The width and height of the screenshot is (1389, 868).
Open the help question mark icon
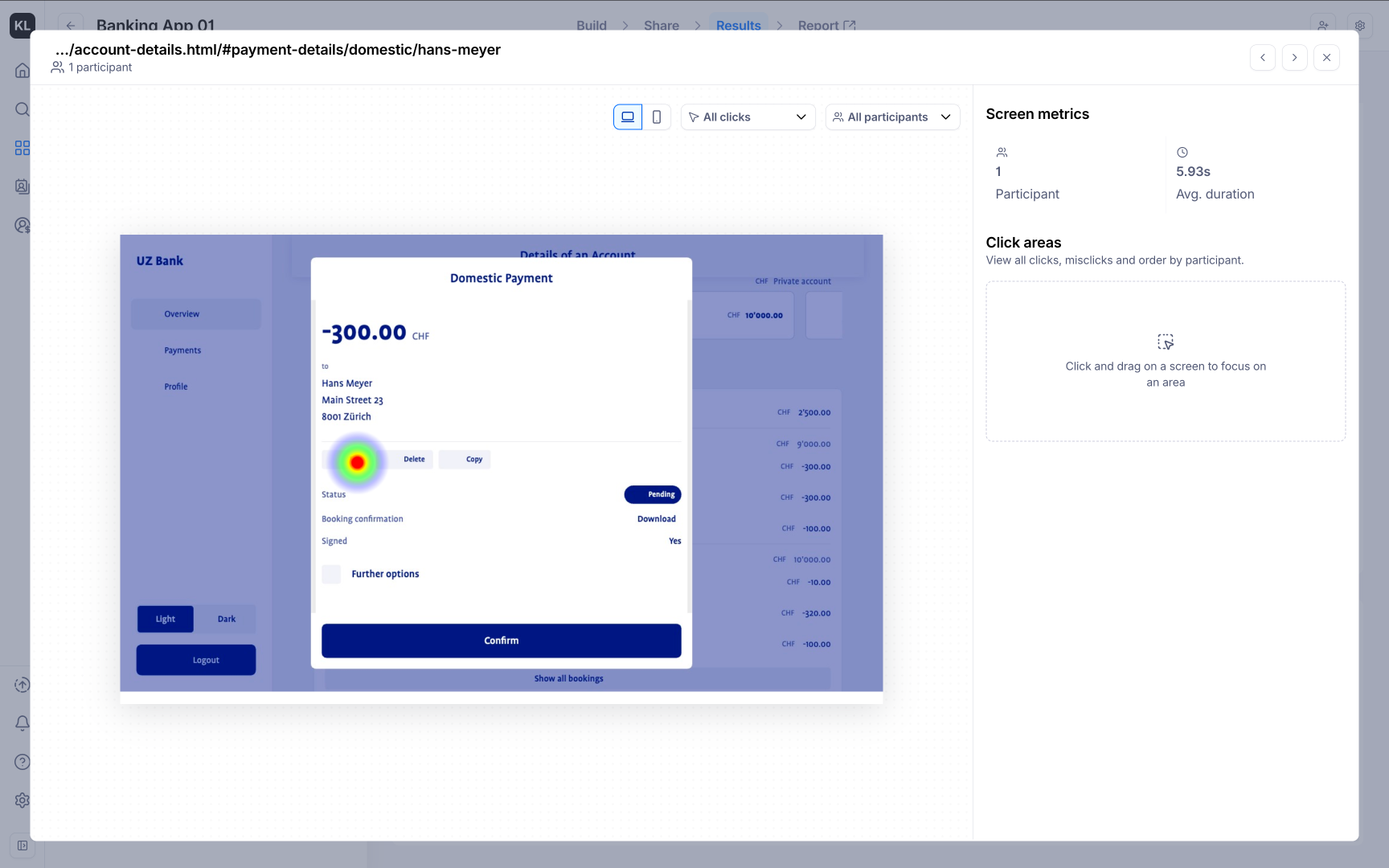(x=23, y=762)
